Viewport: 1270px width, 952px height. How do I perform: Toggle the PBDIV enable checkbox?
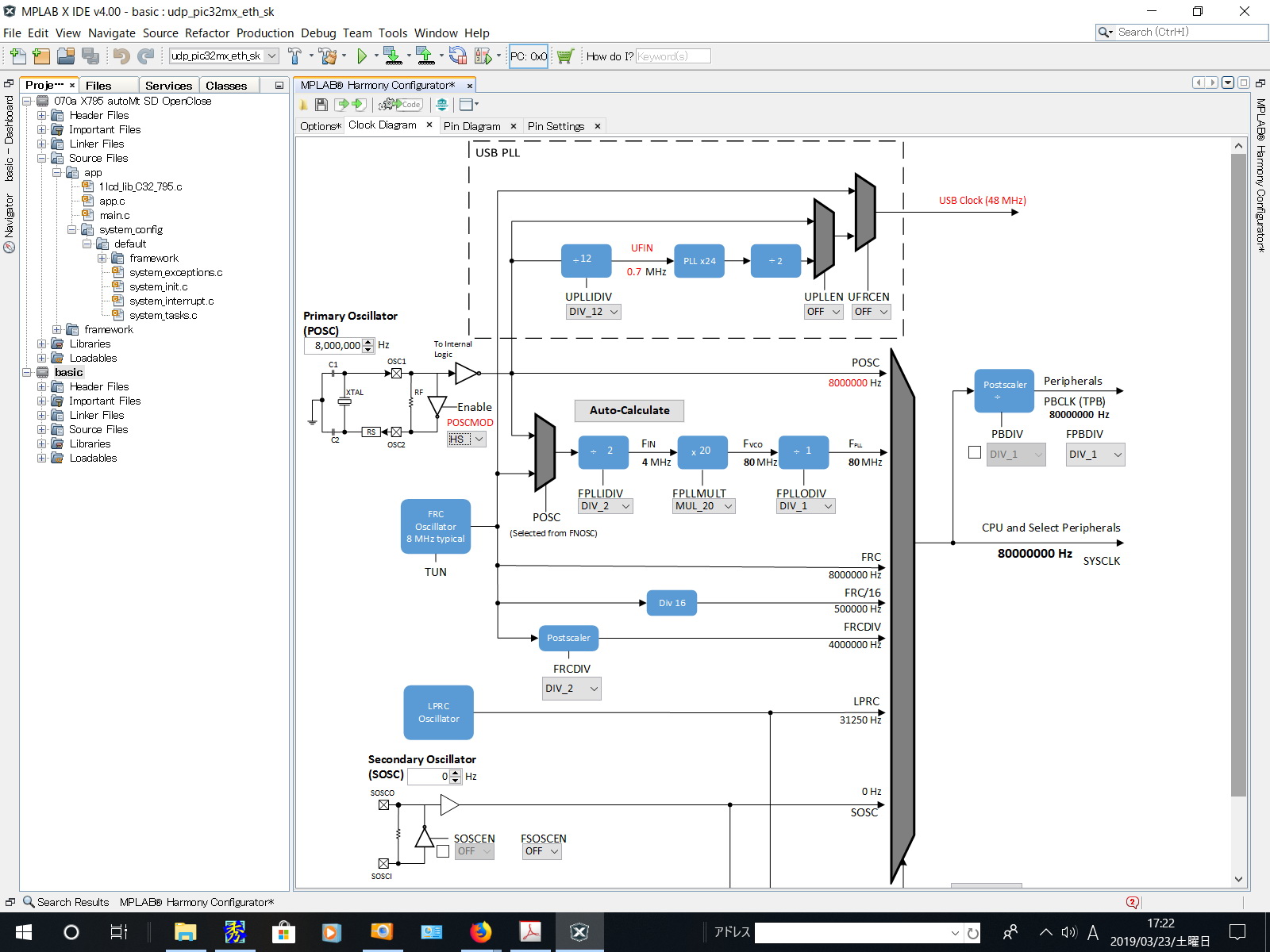pos(975,453)
